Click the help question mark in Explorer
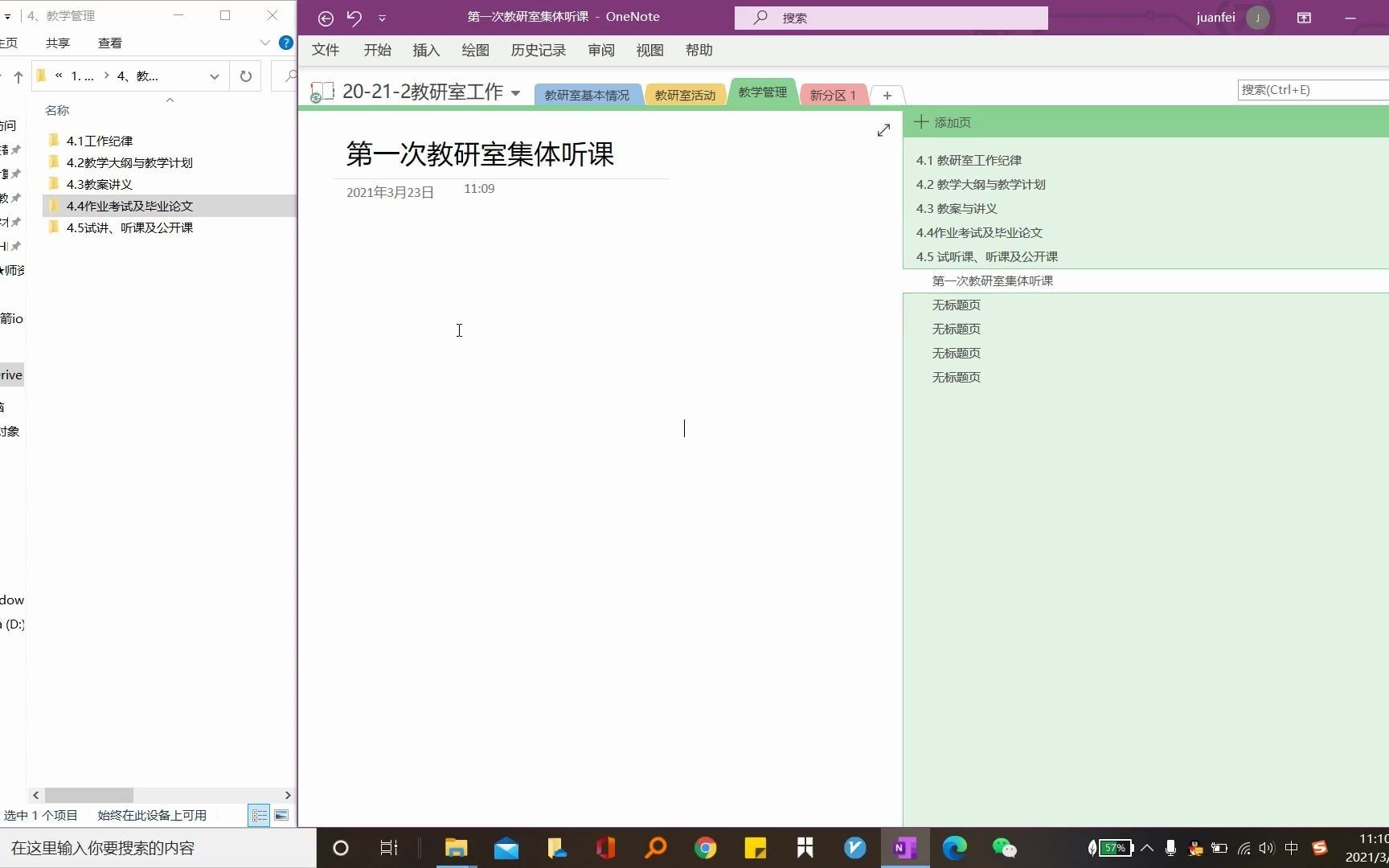The height and width of the screenshot is (868, 1389). 285,43
